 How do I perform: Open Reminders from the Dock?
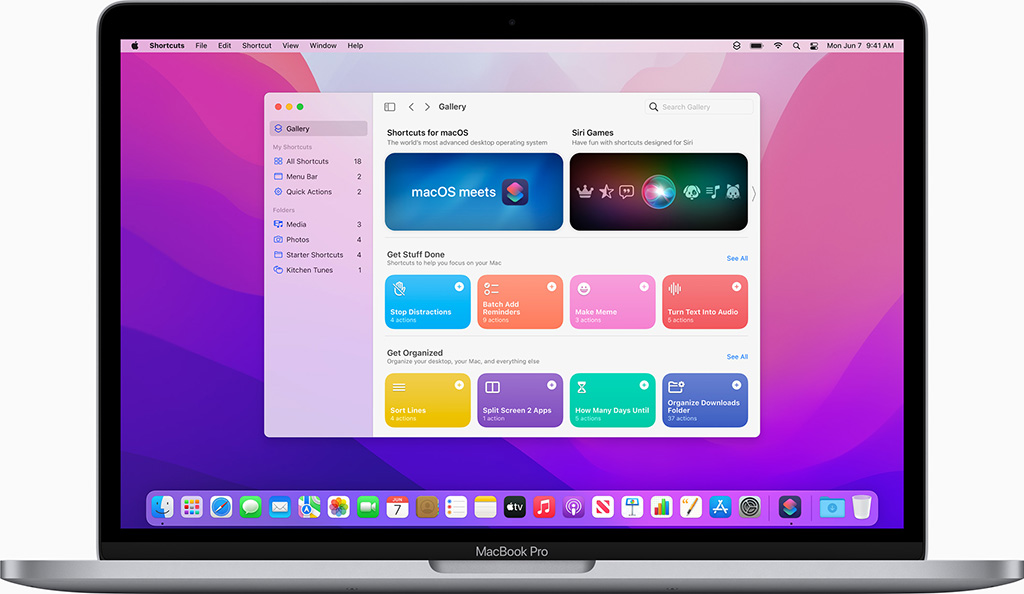[x=456, y=507]
